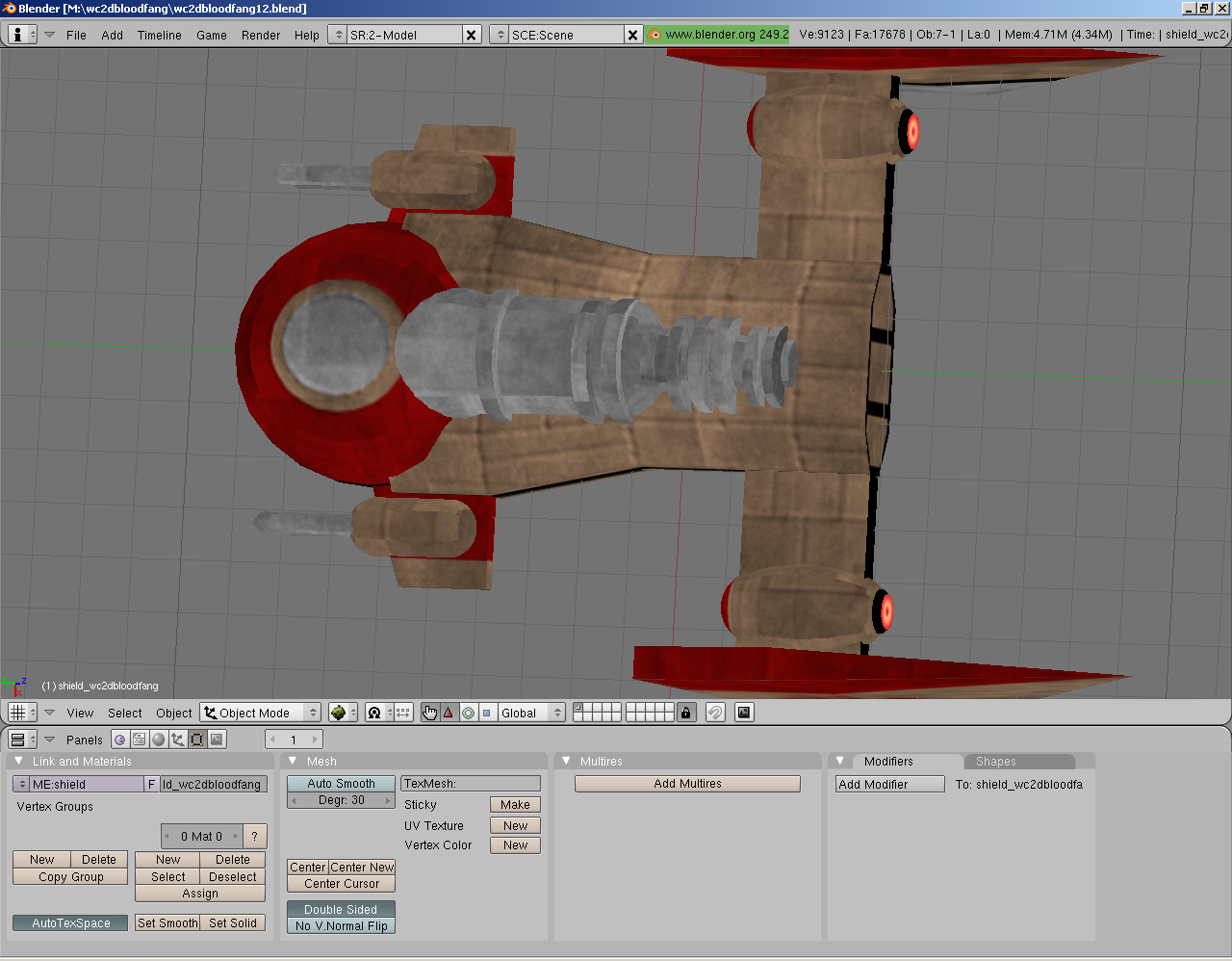Screen dimensions: 1232x961
Task: Toggle the Double Sided option
Action: (x=341, y=909)
